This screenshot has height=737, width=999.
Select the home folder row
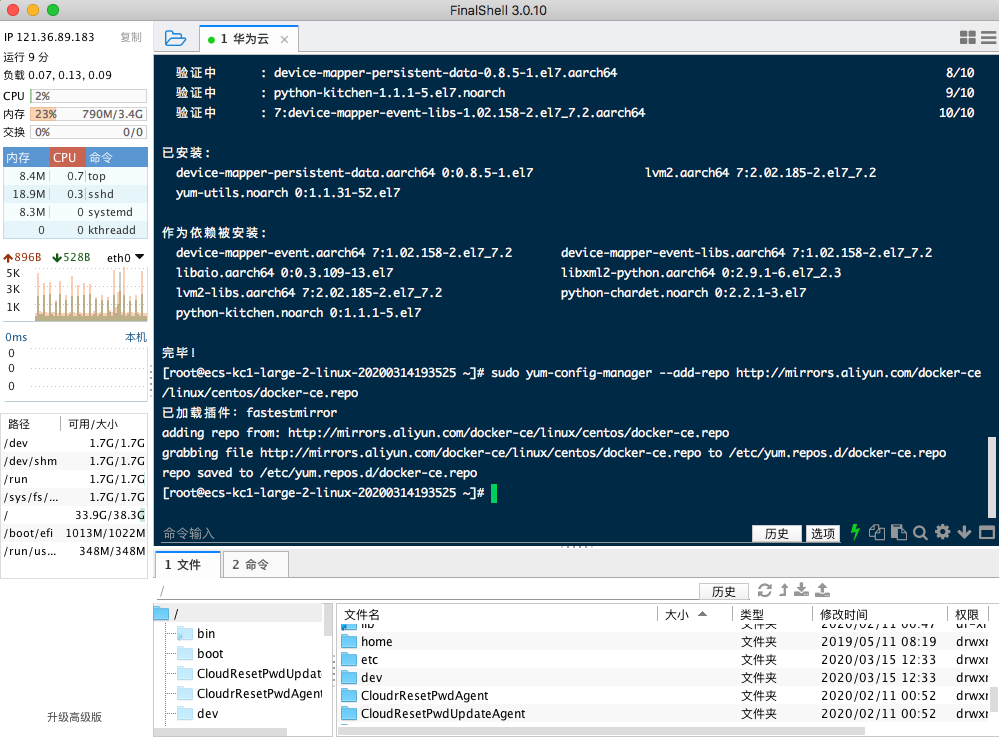tap(663, 641)
